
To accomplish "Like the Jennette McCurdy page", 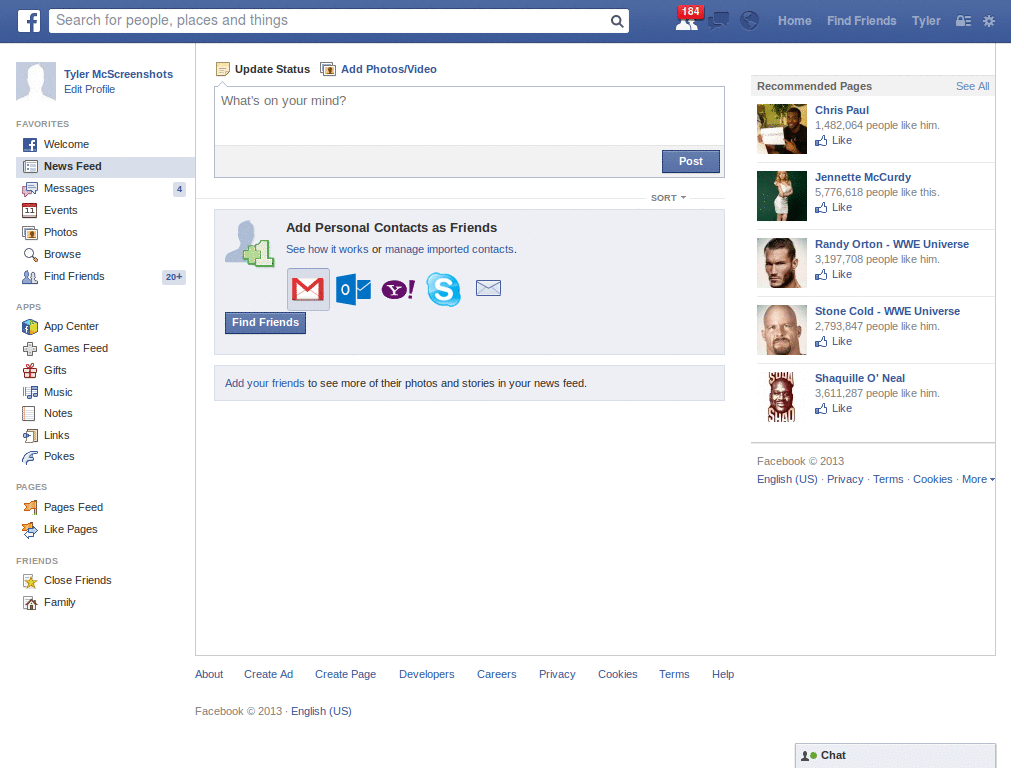I will 833,208.
